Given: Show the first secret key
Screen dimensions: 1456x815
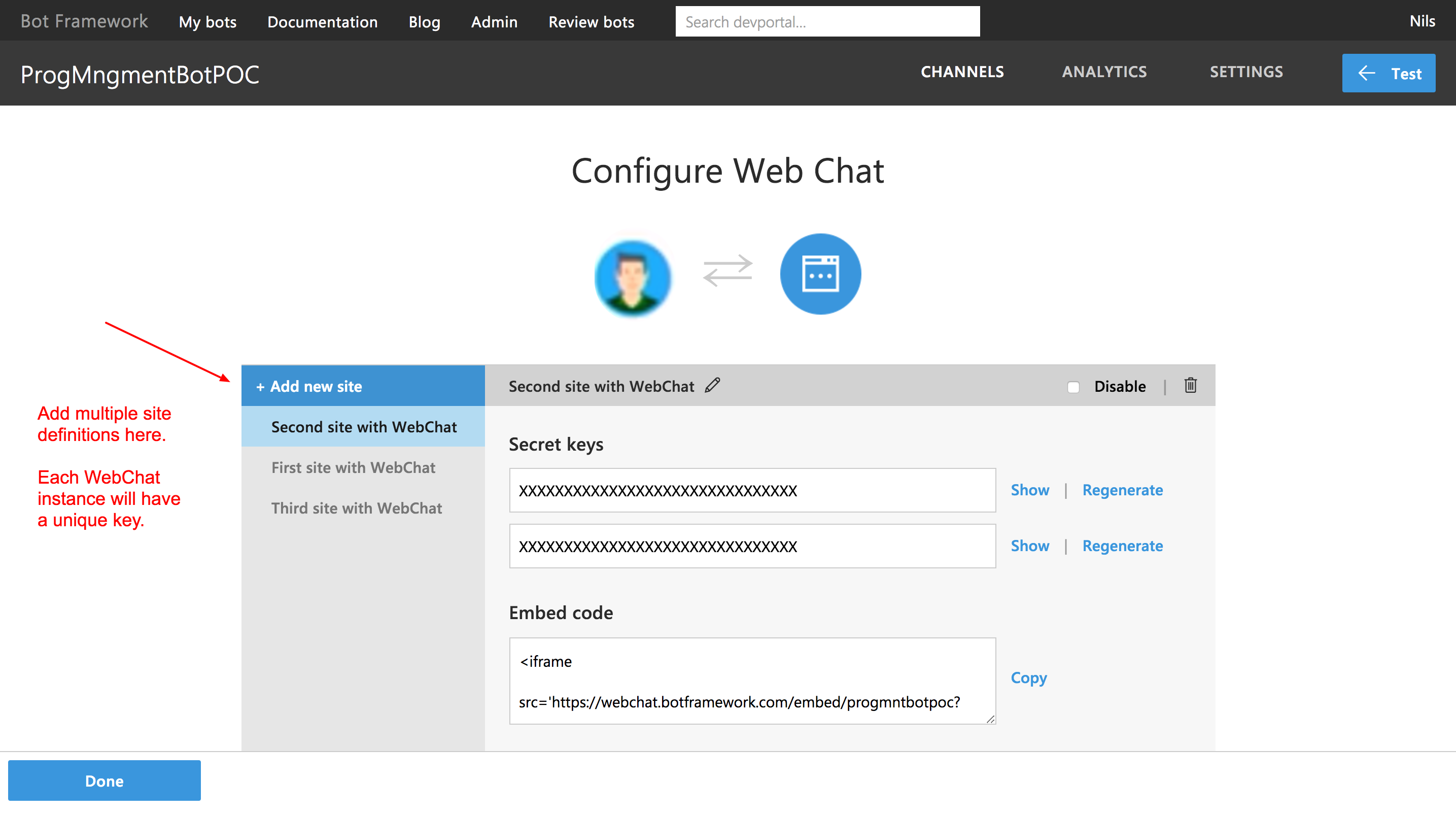Looking at the screenshot, I should tap(1029, 490).
